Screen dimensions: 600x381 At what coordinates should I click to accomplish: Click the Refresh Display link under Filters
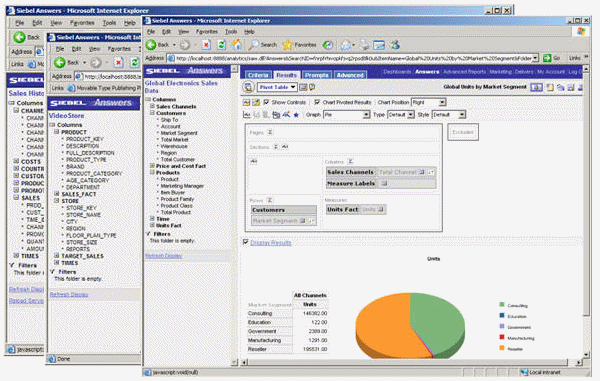[163, 256]
